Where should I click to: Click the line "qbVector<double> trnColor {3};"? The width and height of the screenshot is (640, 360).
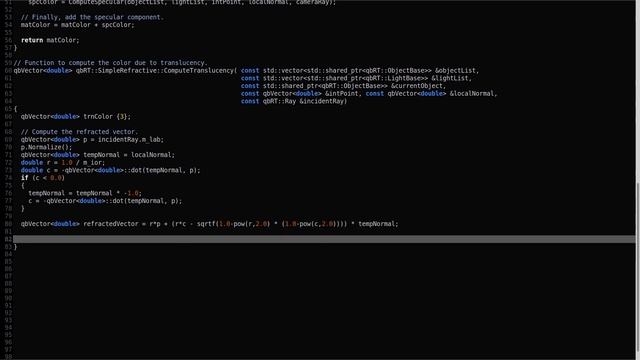click(76, 117)
